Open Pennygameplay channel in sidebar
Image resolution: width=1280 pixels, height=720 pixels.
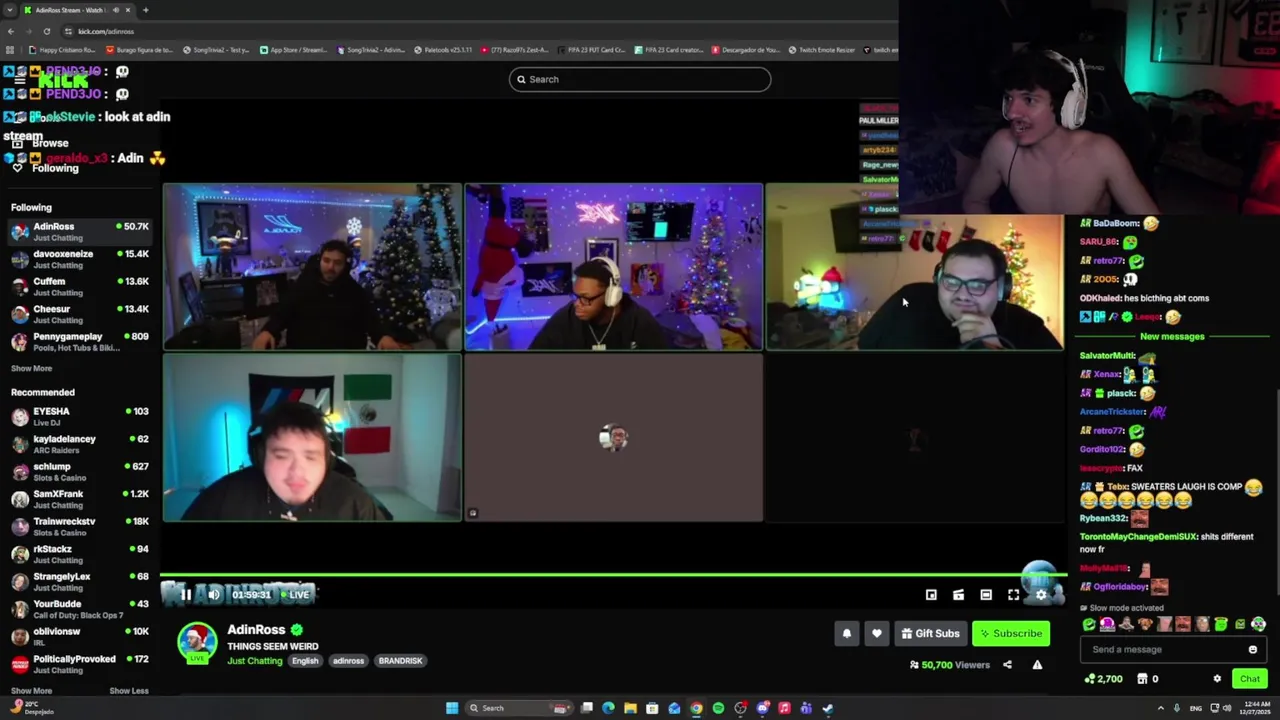(x=80, y=341)
